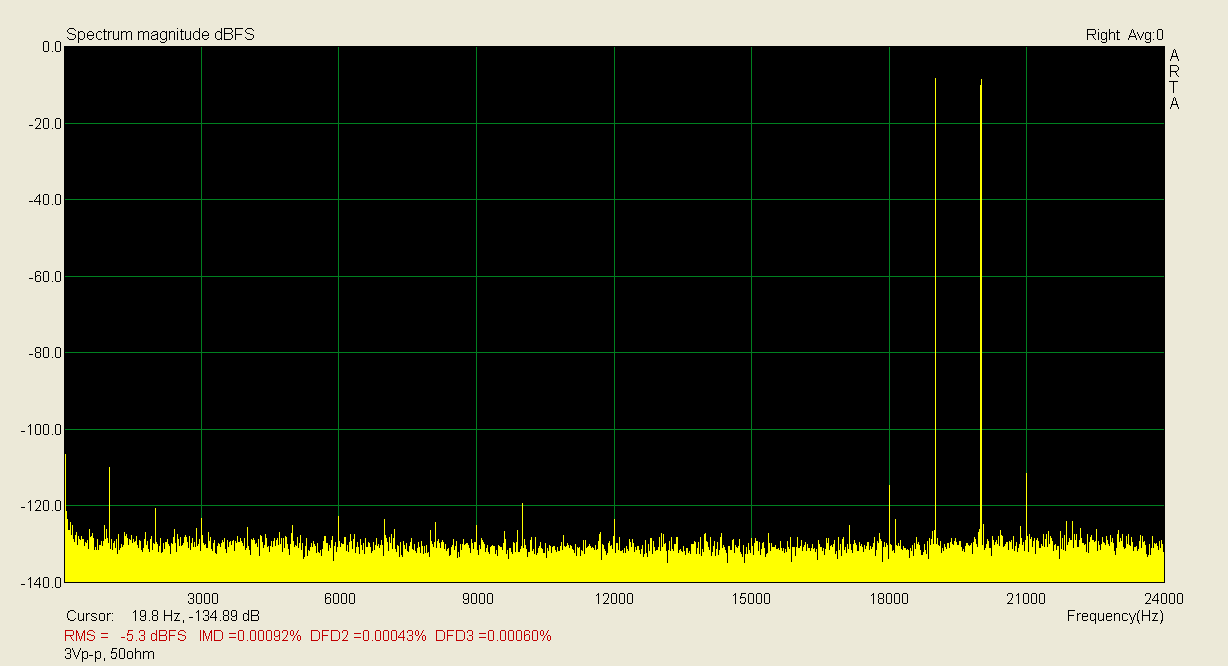The image size is (1228, 666).
Task: Click the cursor readout '19.8 Hz, -134.89 dB'
Action: point(196,616)
